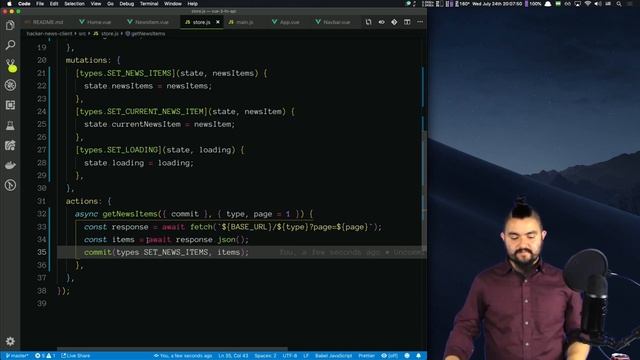Open the notifications bell

418,356
